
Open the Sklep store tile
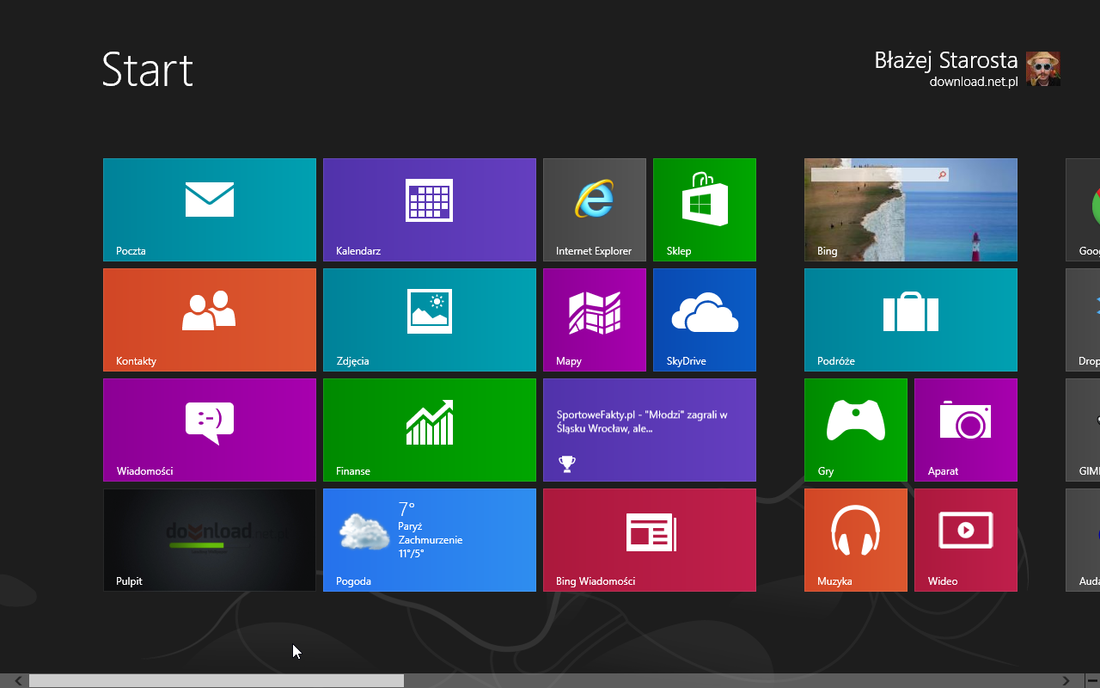click(x=704, y=210)
